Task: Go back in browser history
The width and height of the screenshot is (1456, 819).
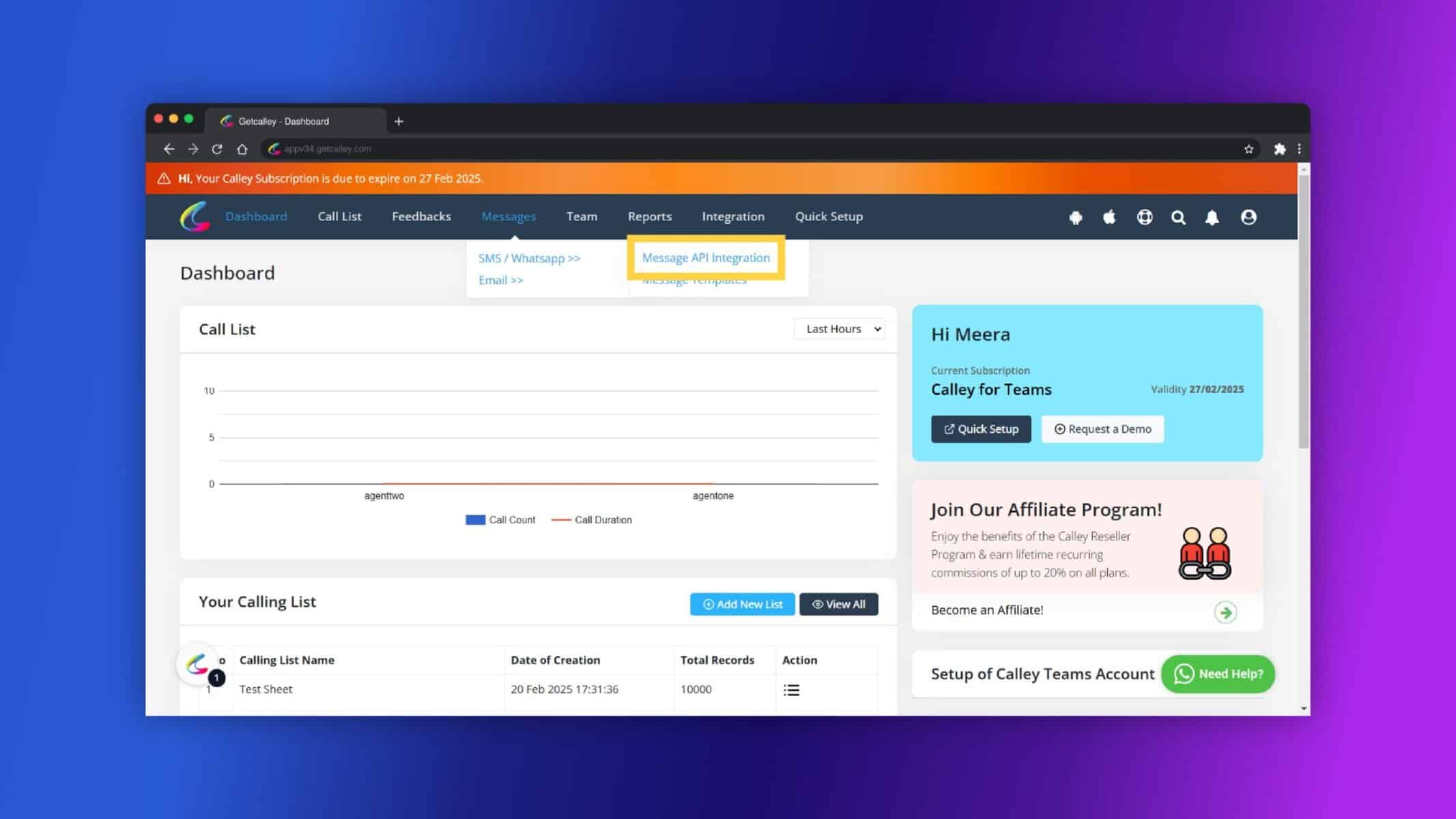Action: [169, 149]
